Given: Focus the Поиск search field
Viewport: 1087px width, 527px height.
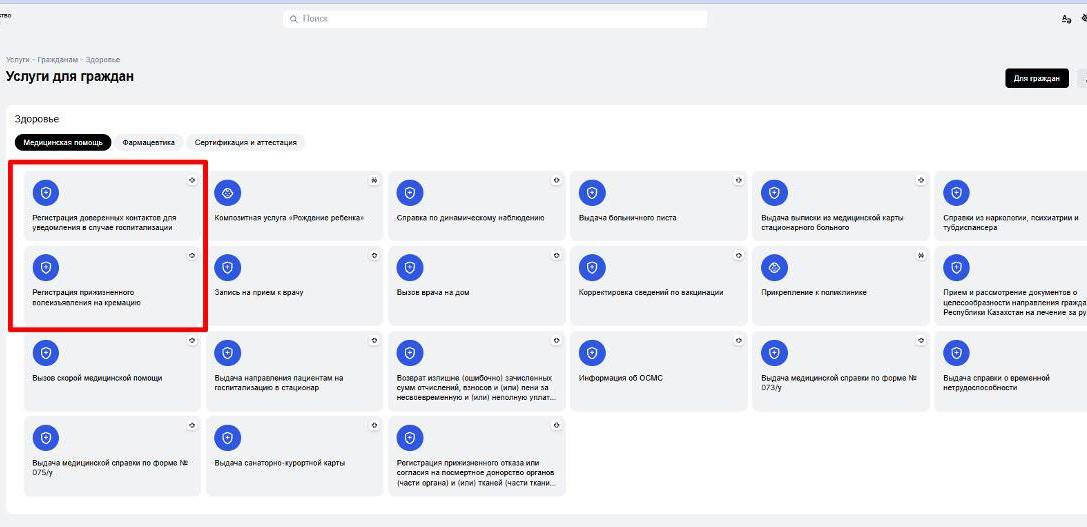Looking at the screenshot, I should tap(495, 19).
